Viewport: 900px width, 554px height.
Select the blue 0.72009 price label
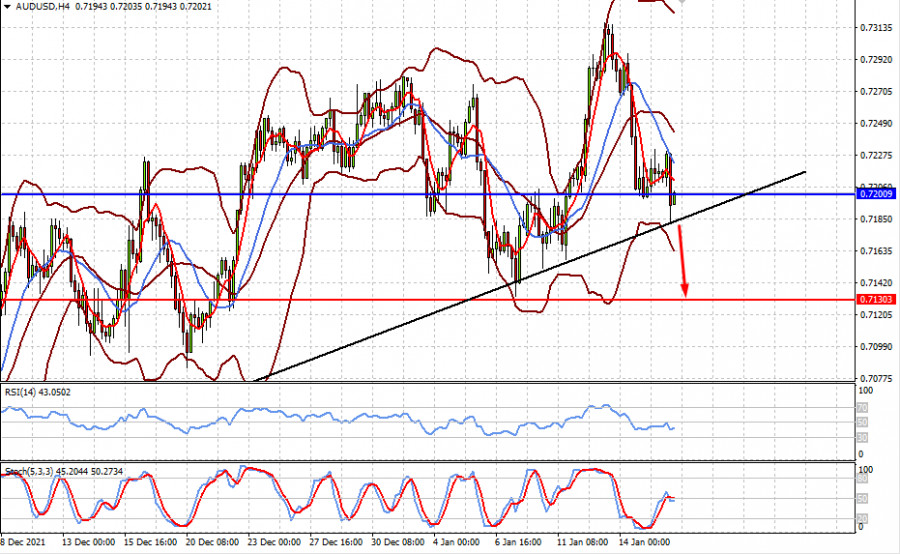point(876,194)
